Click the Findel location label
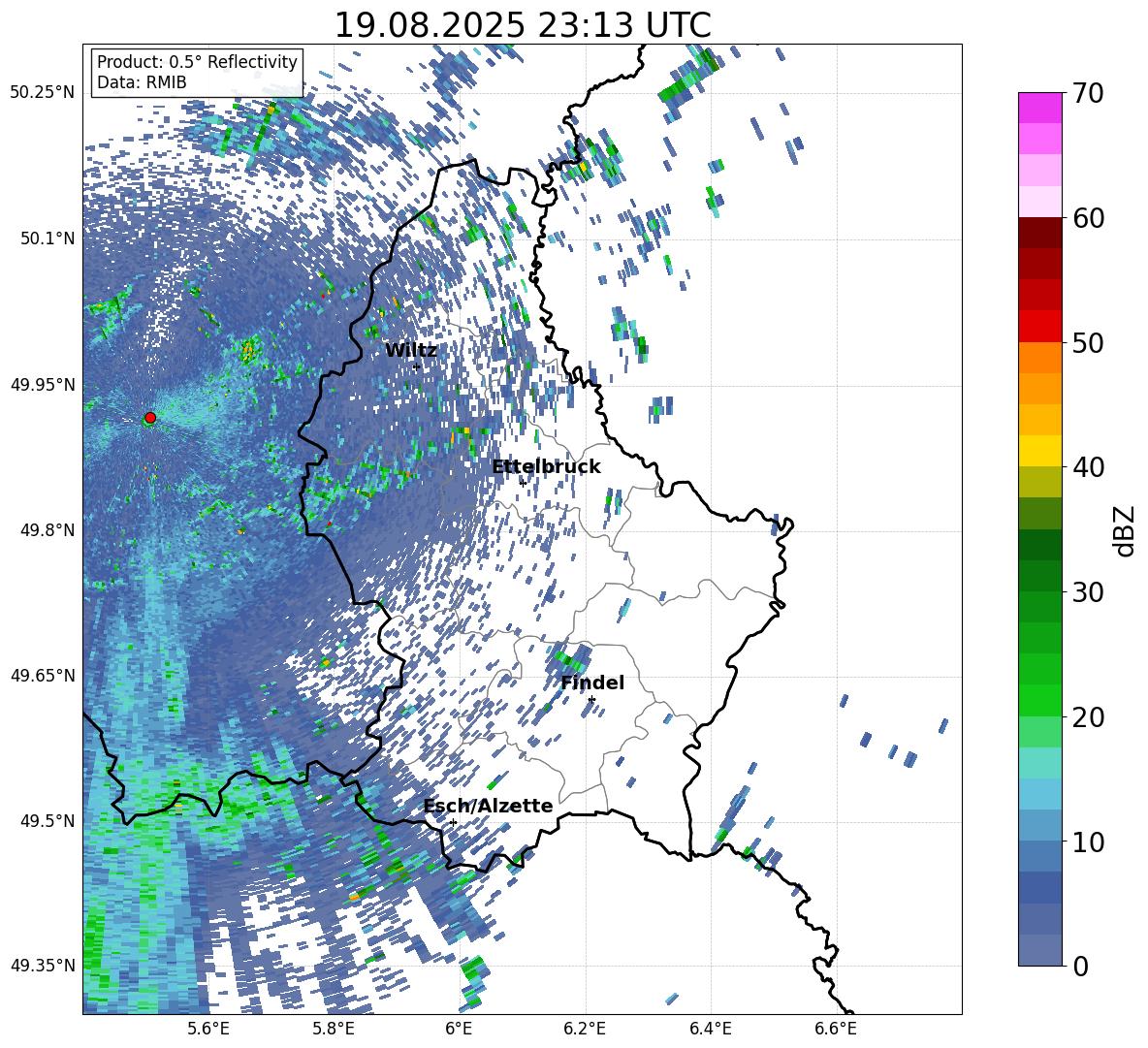The width and height of the screenshot is (1148, 1048). pos(592,683)
